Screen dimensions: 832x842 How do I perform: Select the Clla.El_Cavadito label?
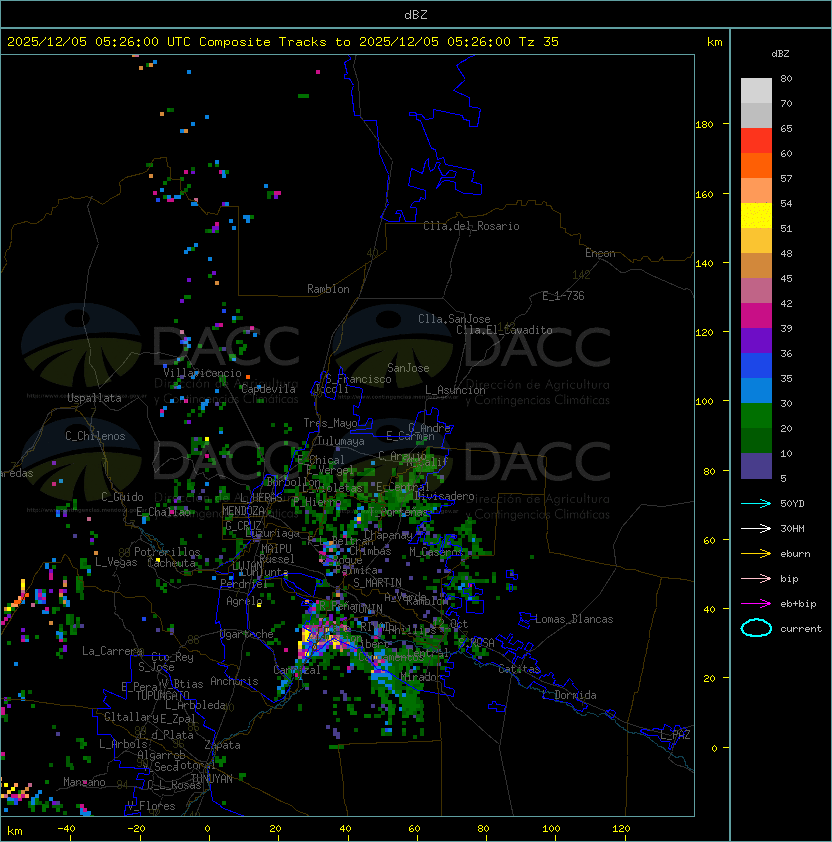point(504,330)
